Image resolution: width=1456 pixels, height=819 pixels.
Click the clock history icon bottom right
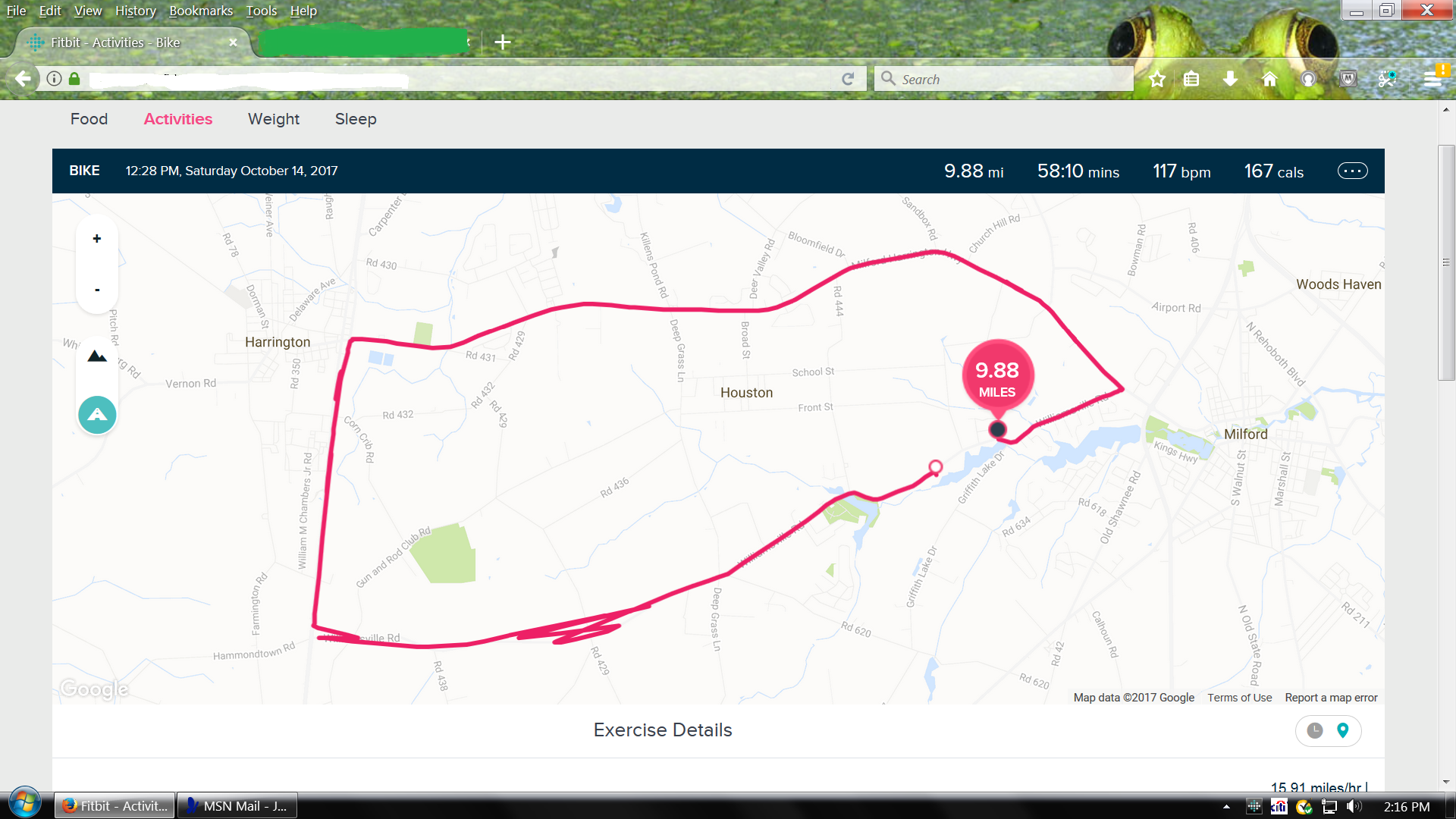click(x=1315, y=731)
